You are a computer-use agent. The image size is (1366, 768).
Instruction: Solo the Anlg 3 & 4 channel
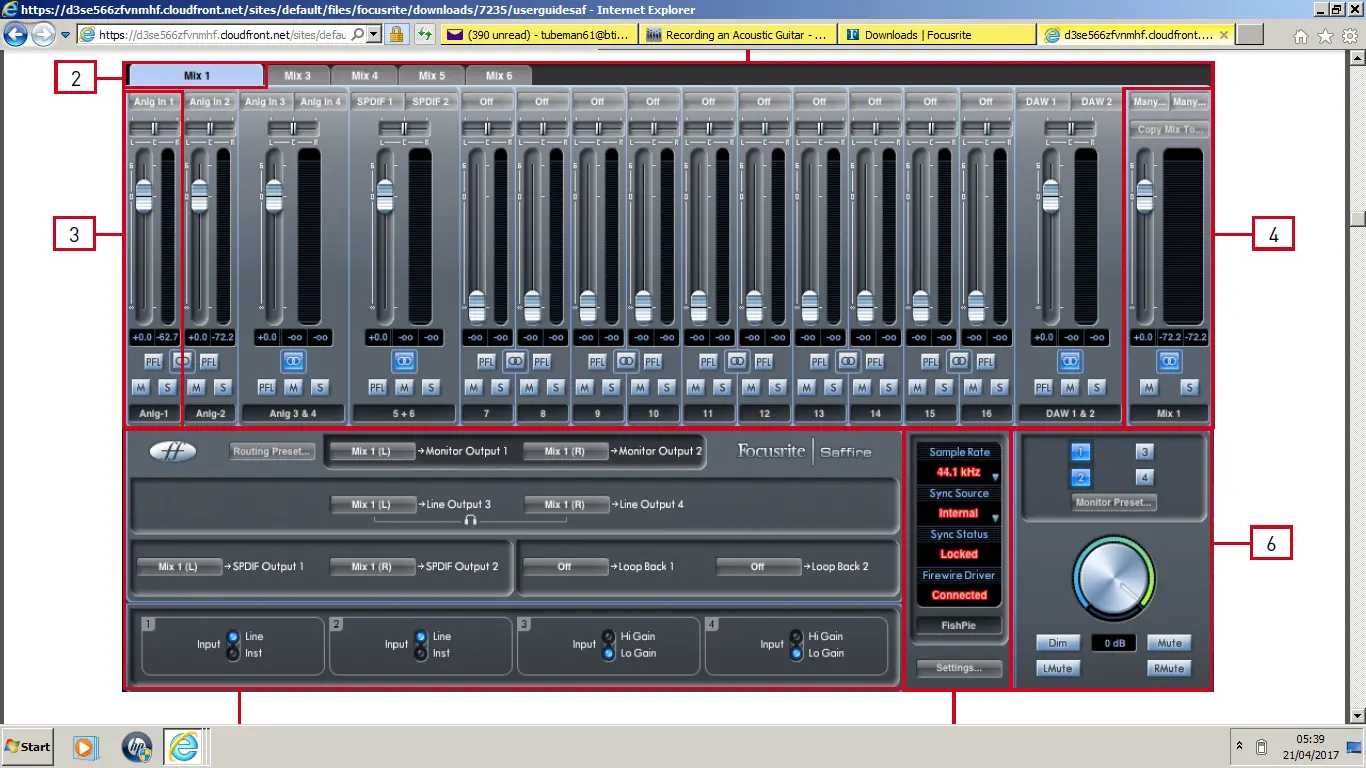click(x=320, y=387)
